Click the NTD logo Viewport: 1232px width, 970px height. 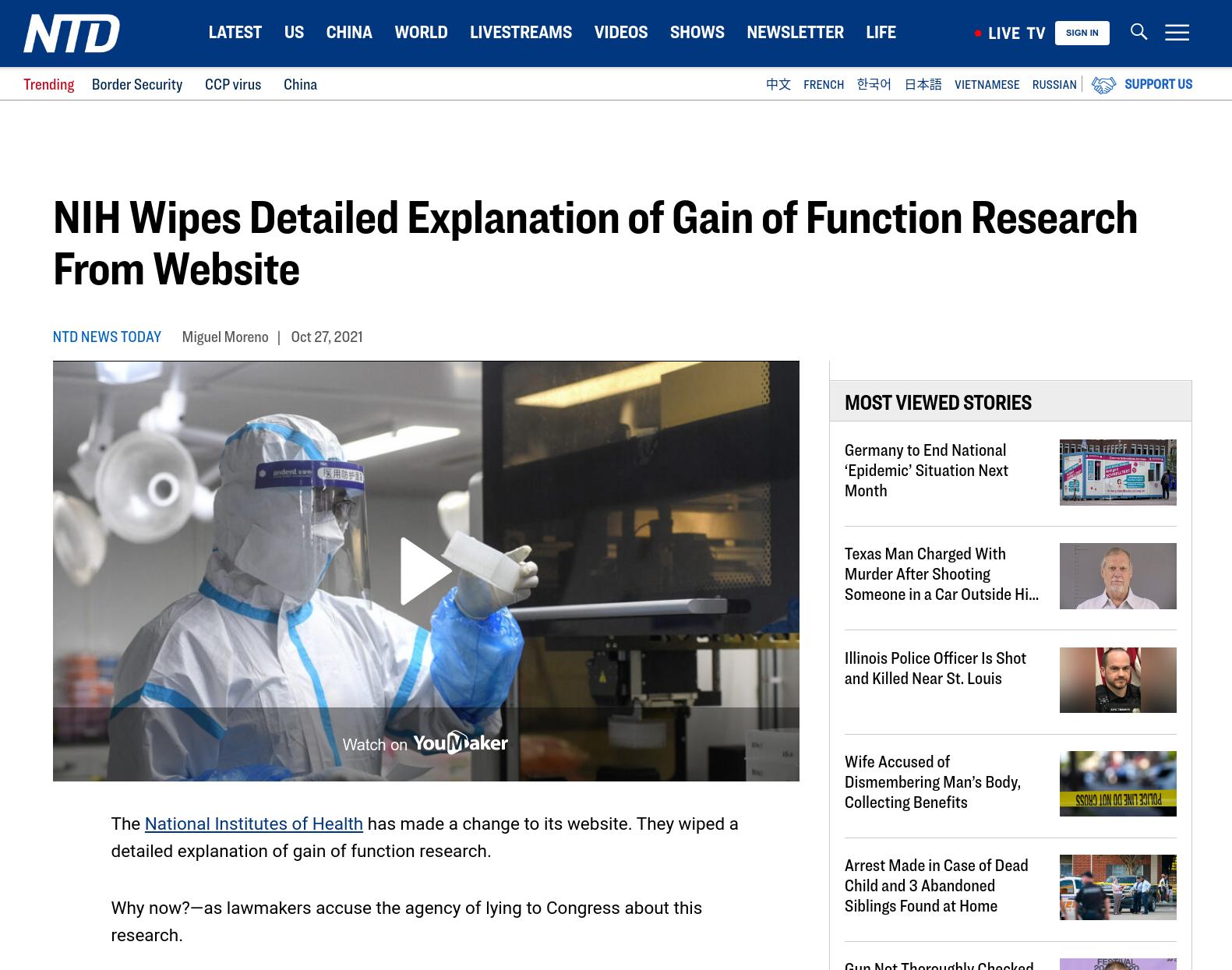[x=72, y=33]
